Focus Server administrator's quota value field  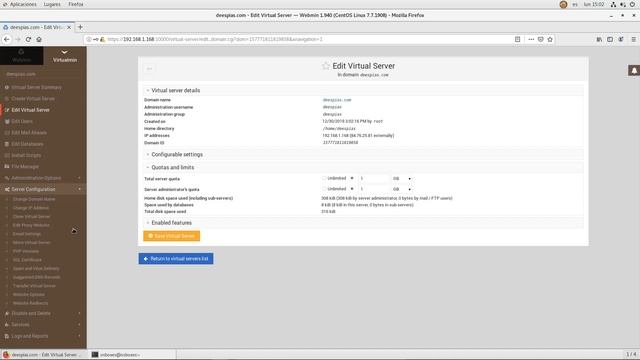point(373,189)
